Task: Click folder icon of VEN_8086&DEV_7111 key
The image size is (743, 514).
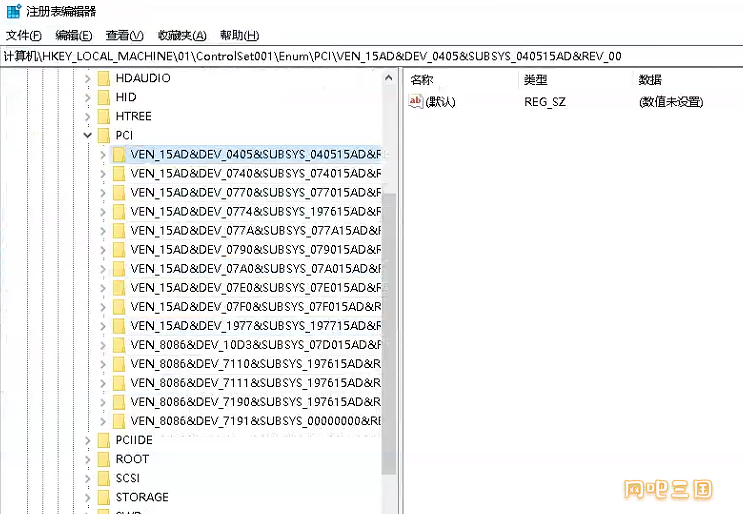Action: pyautogui.click(x=119, y=383)
